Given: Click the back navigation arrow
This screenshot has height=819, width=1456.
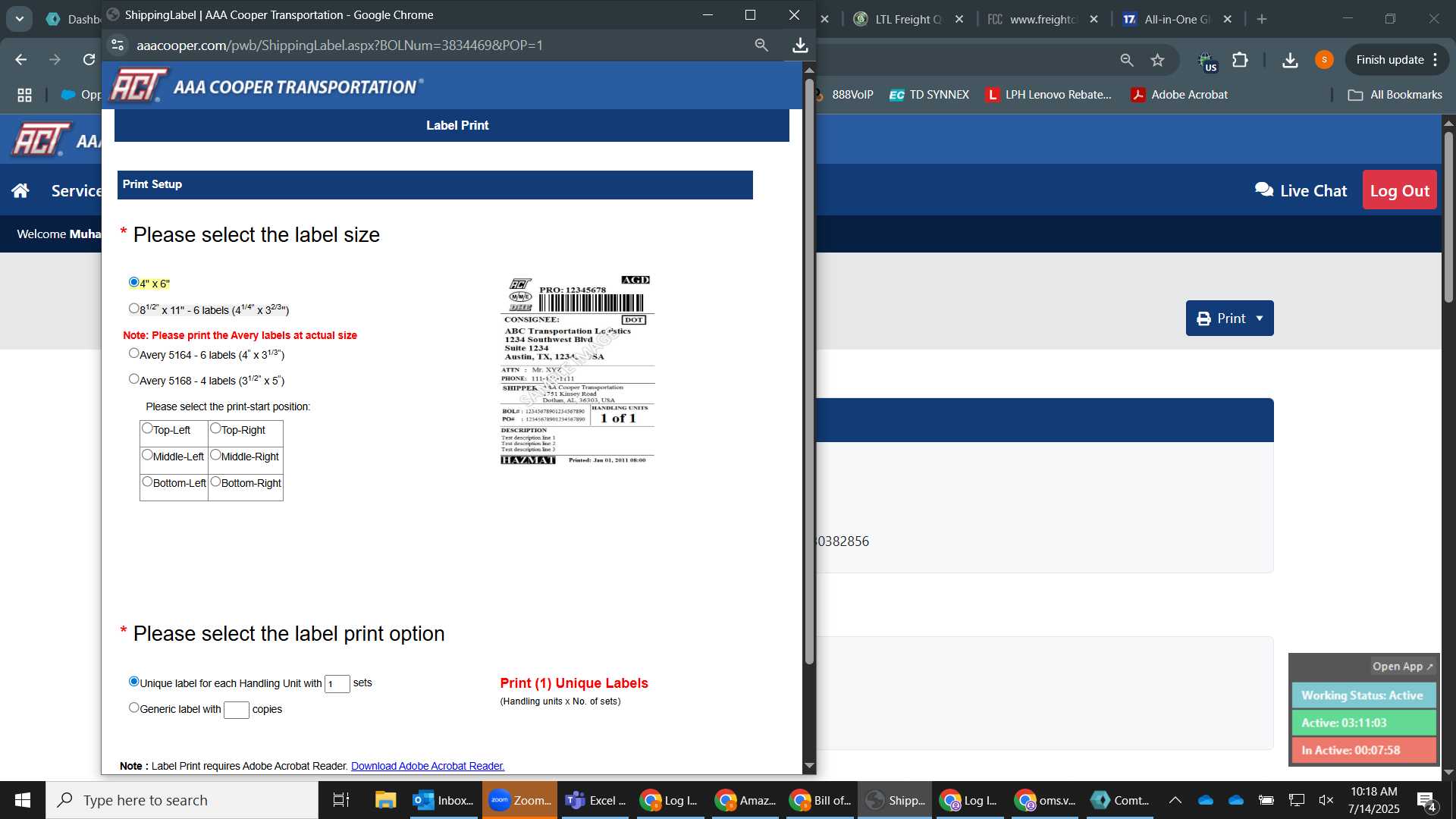Looking at the screenshot, I should click(x=21, y=60).
